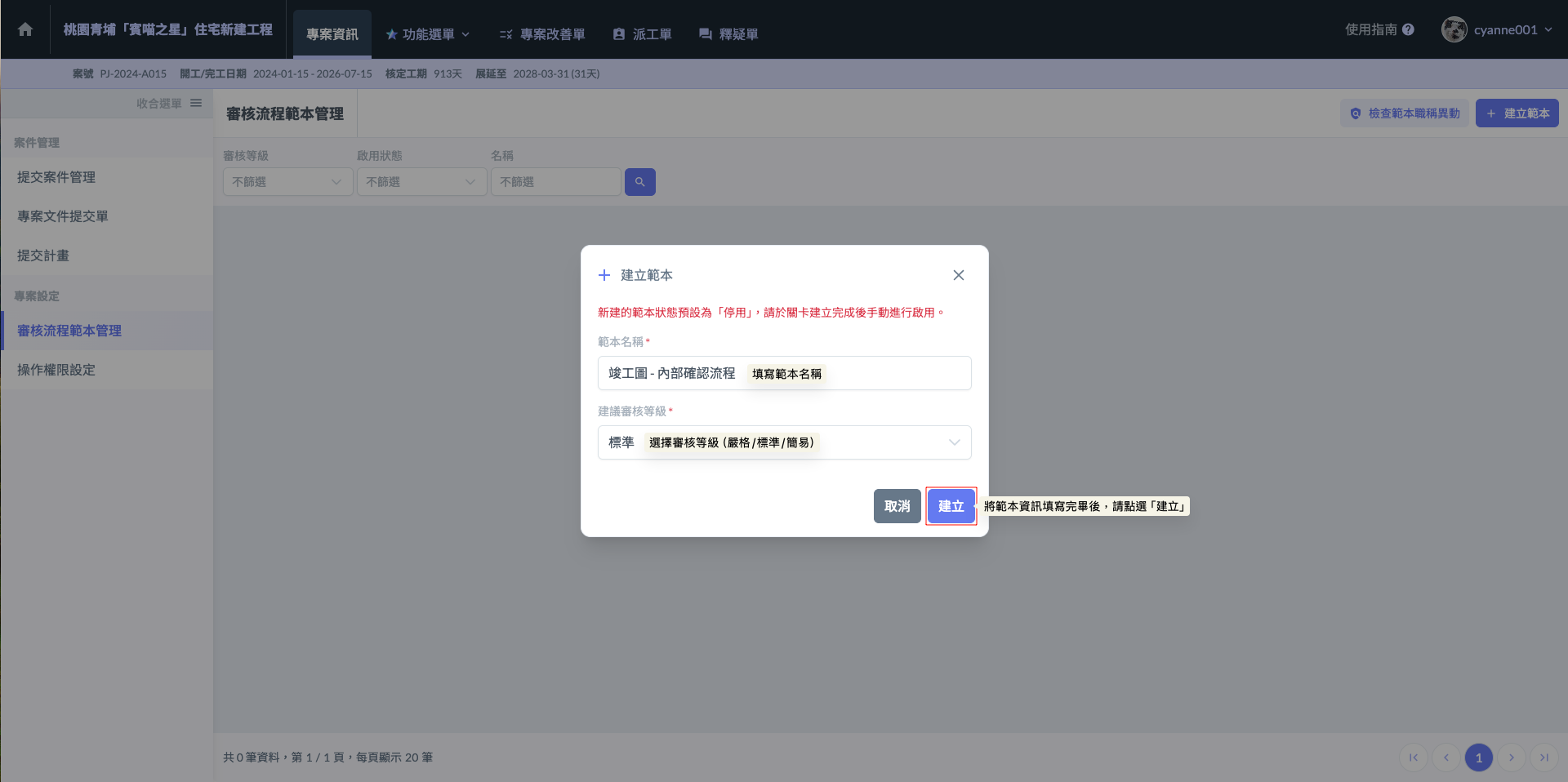Close the 建立範本 dialog with X
1568x782 pixels.
click(x=959, y=275)
